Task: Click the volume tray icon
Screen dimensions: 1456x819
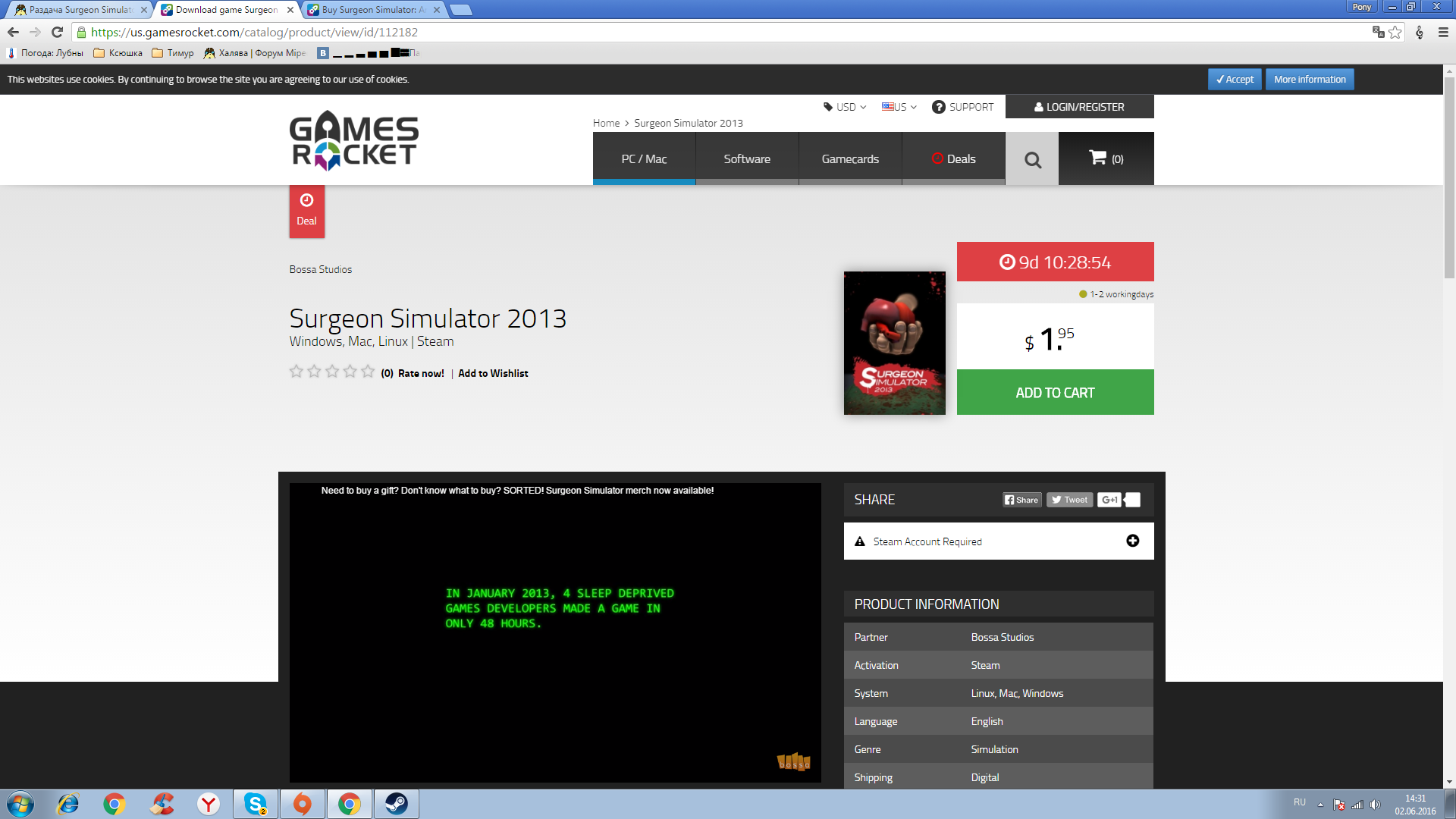Action: (1375, 805)
